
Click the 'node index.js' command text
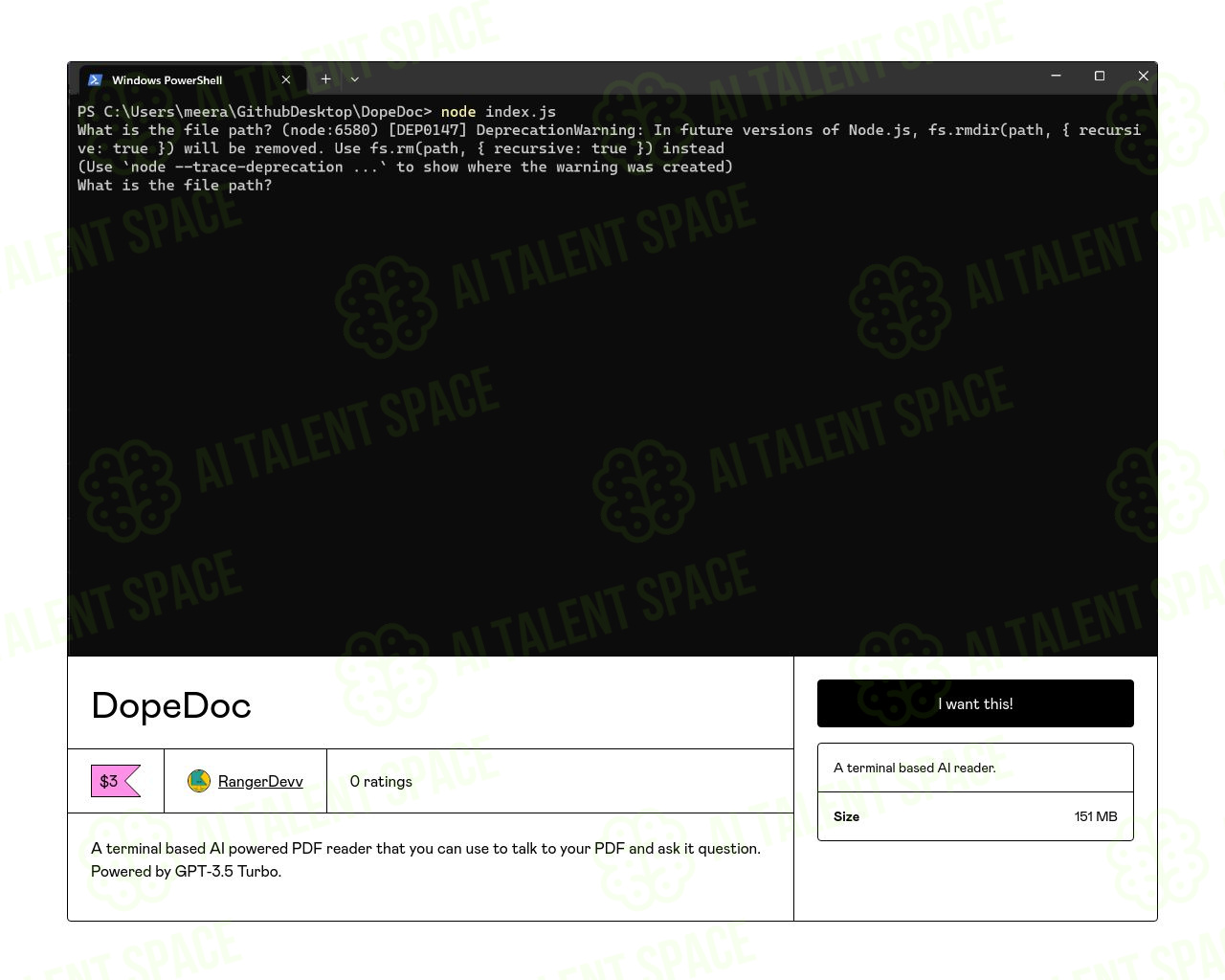[x=499, y=112]
